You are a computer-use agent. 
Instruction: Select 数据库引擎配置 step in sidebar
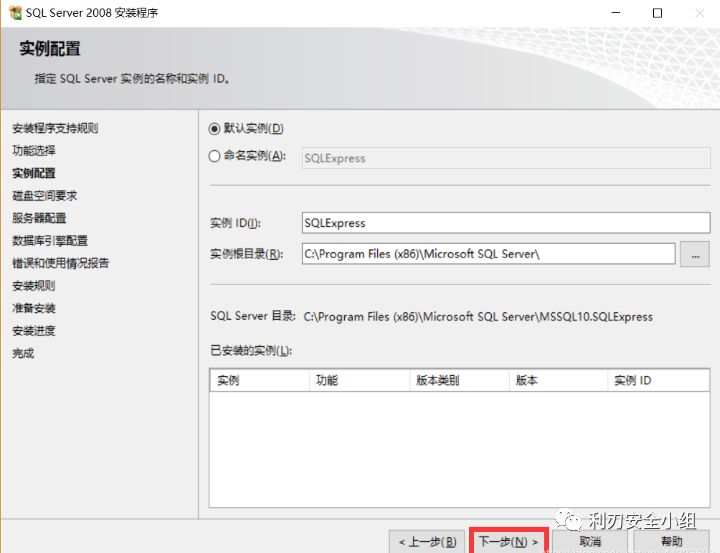coord(50,241)
